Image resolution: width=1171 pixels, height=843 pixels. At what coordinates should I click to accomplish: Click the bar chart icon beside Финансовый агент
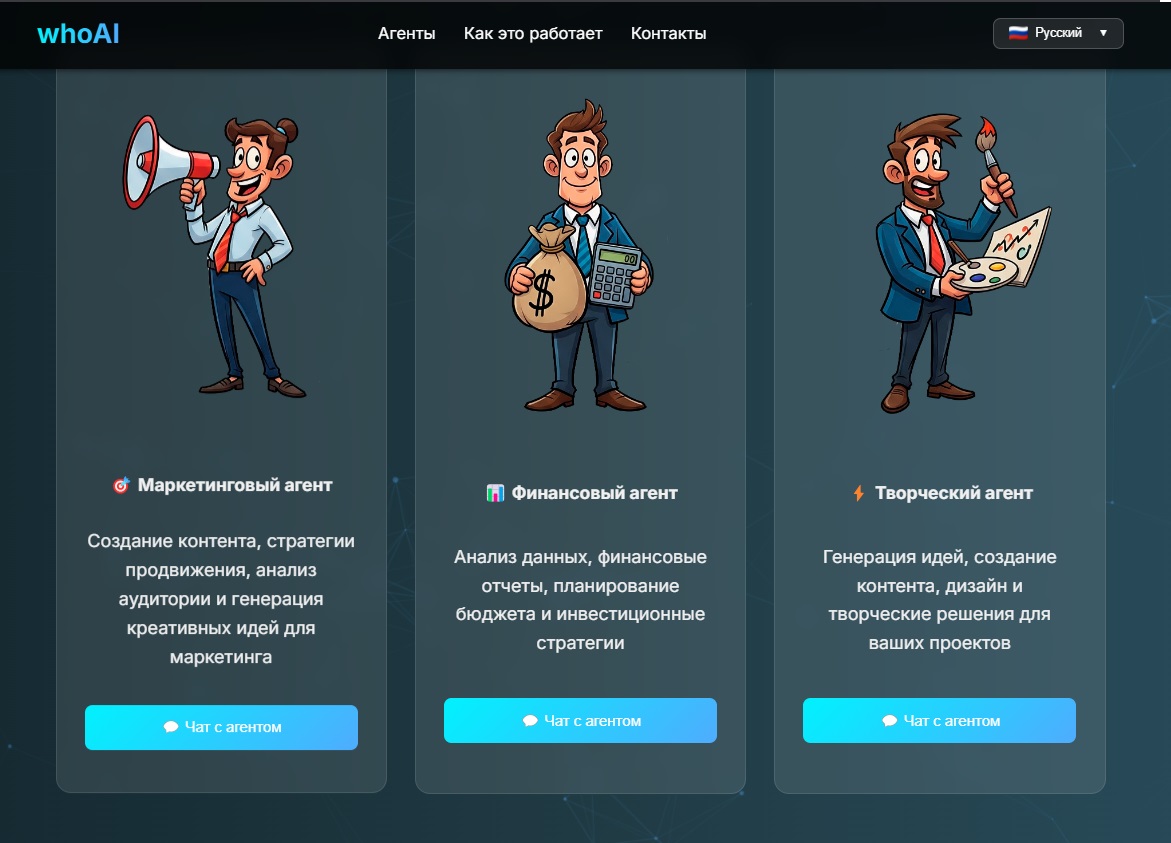tap(495, 493)
